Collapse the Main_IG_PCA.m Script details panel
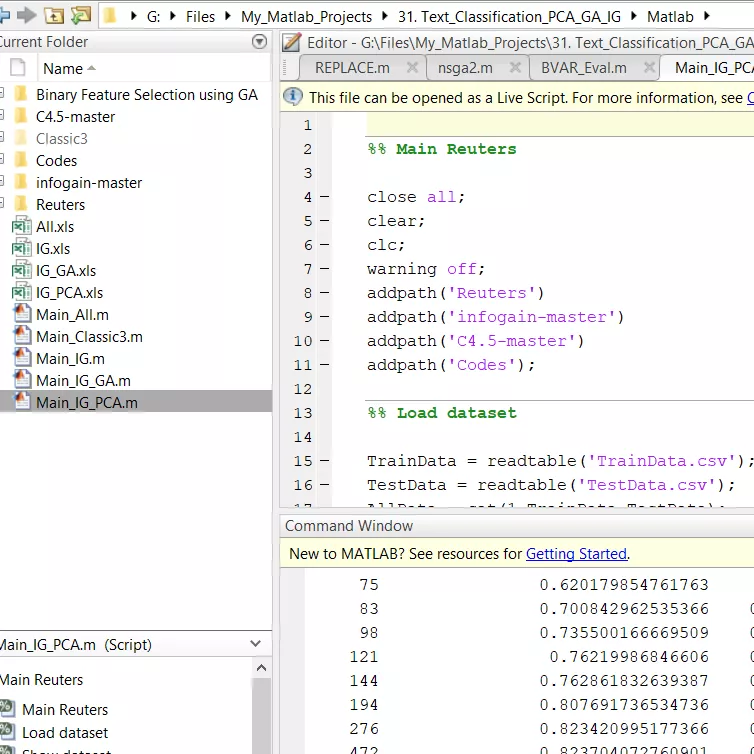Viewport: 754px width, 754px height. click(255, 643)
